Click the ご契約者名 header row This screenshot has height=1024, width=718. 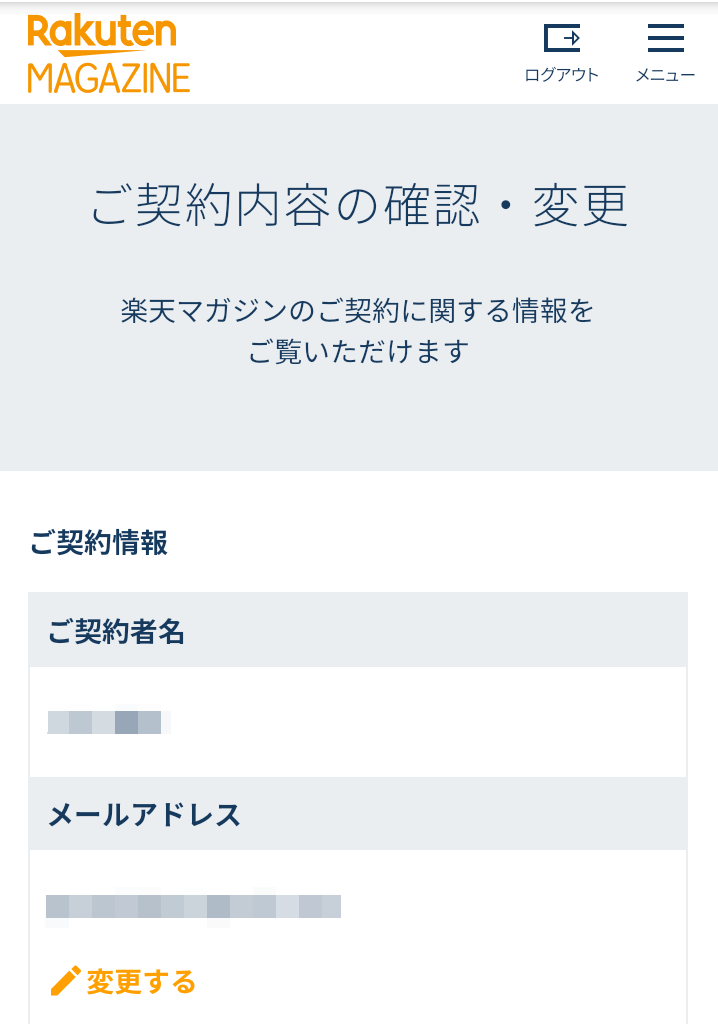coord(358,630)
